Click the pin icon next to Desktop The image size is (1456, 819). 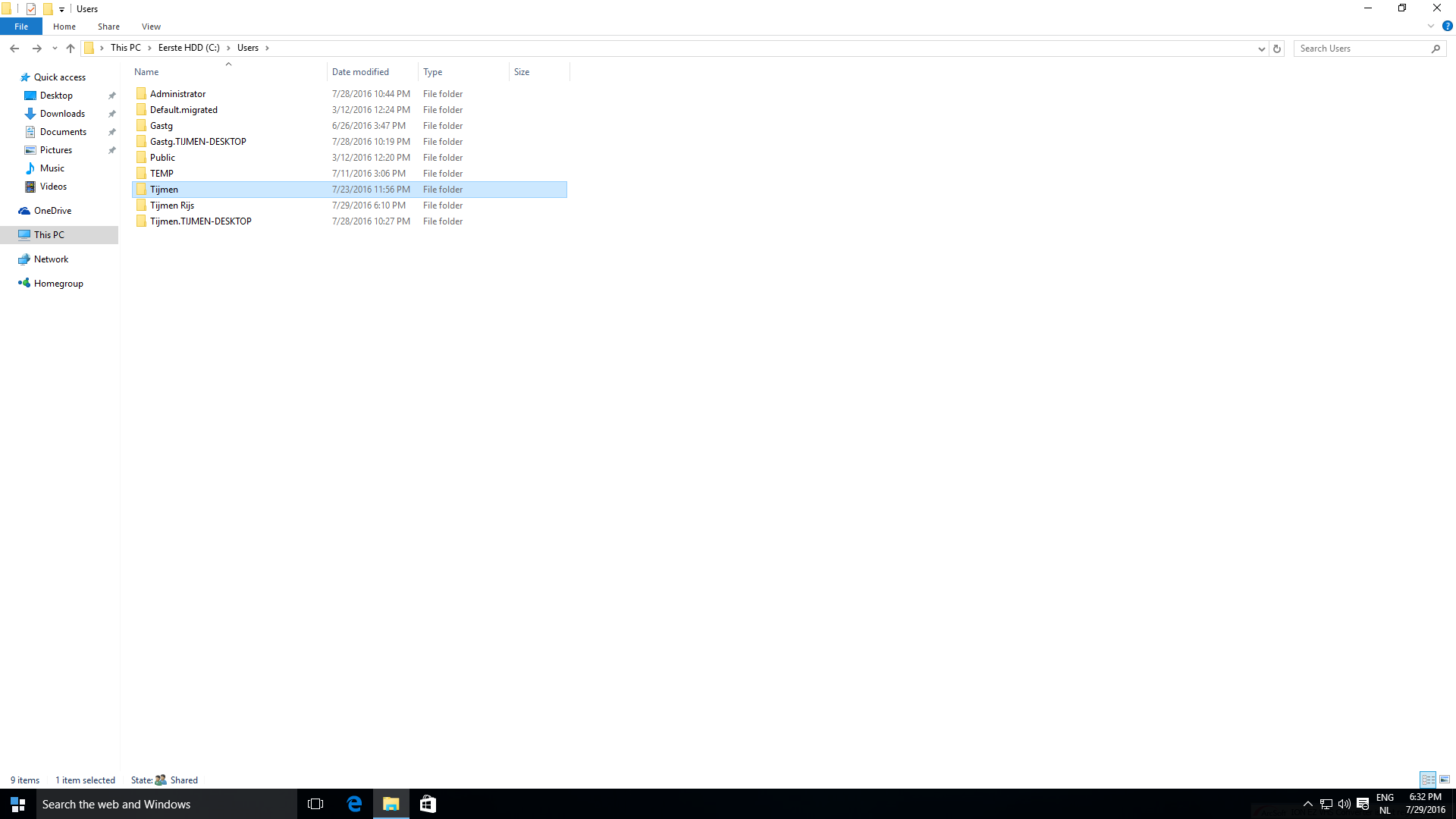(112, 96)
